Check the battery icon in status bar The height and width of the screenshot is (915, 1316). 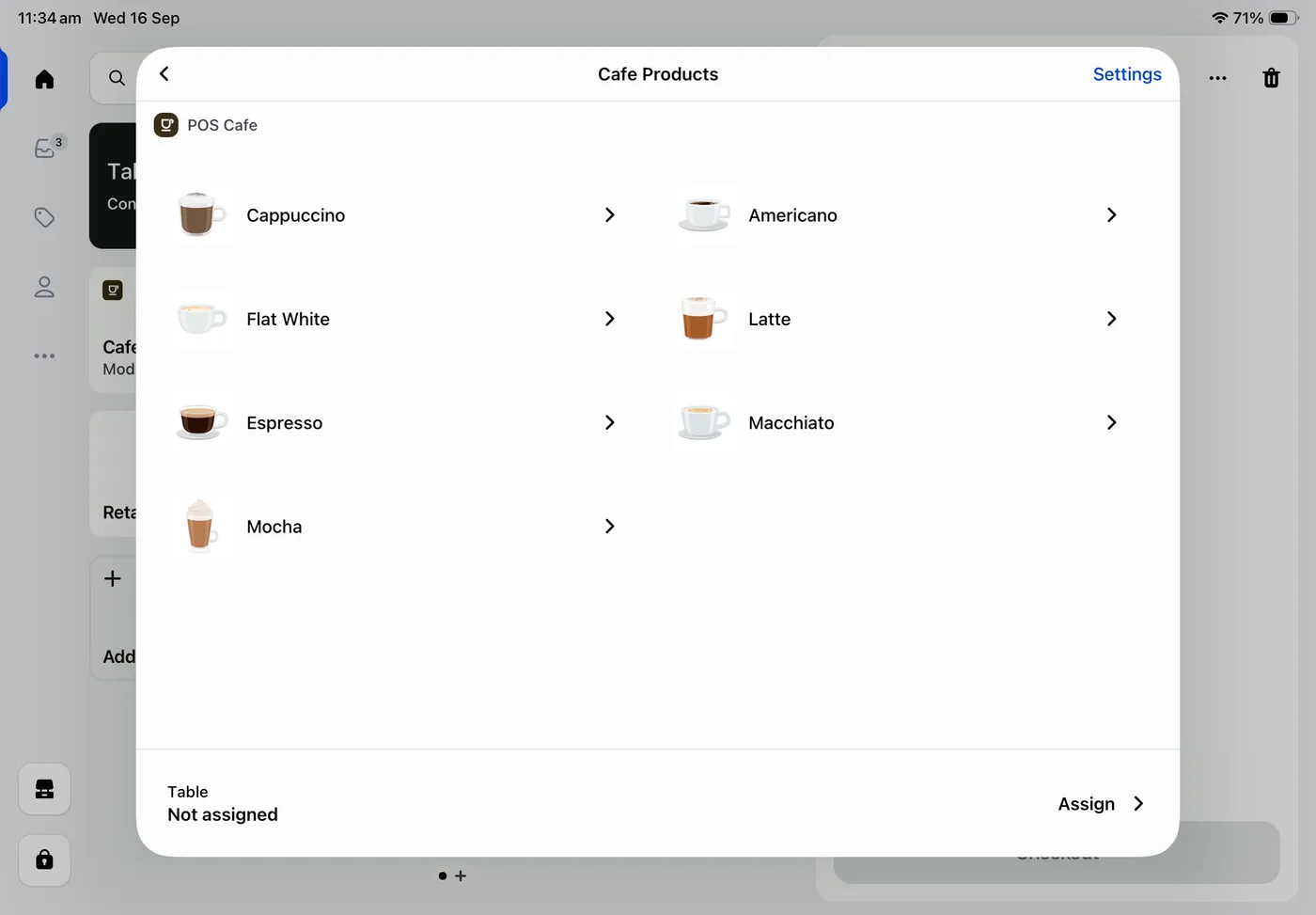1284,18
